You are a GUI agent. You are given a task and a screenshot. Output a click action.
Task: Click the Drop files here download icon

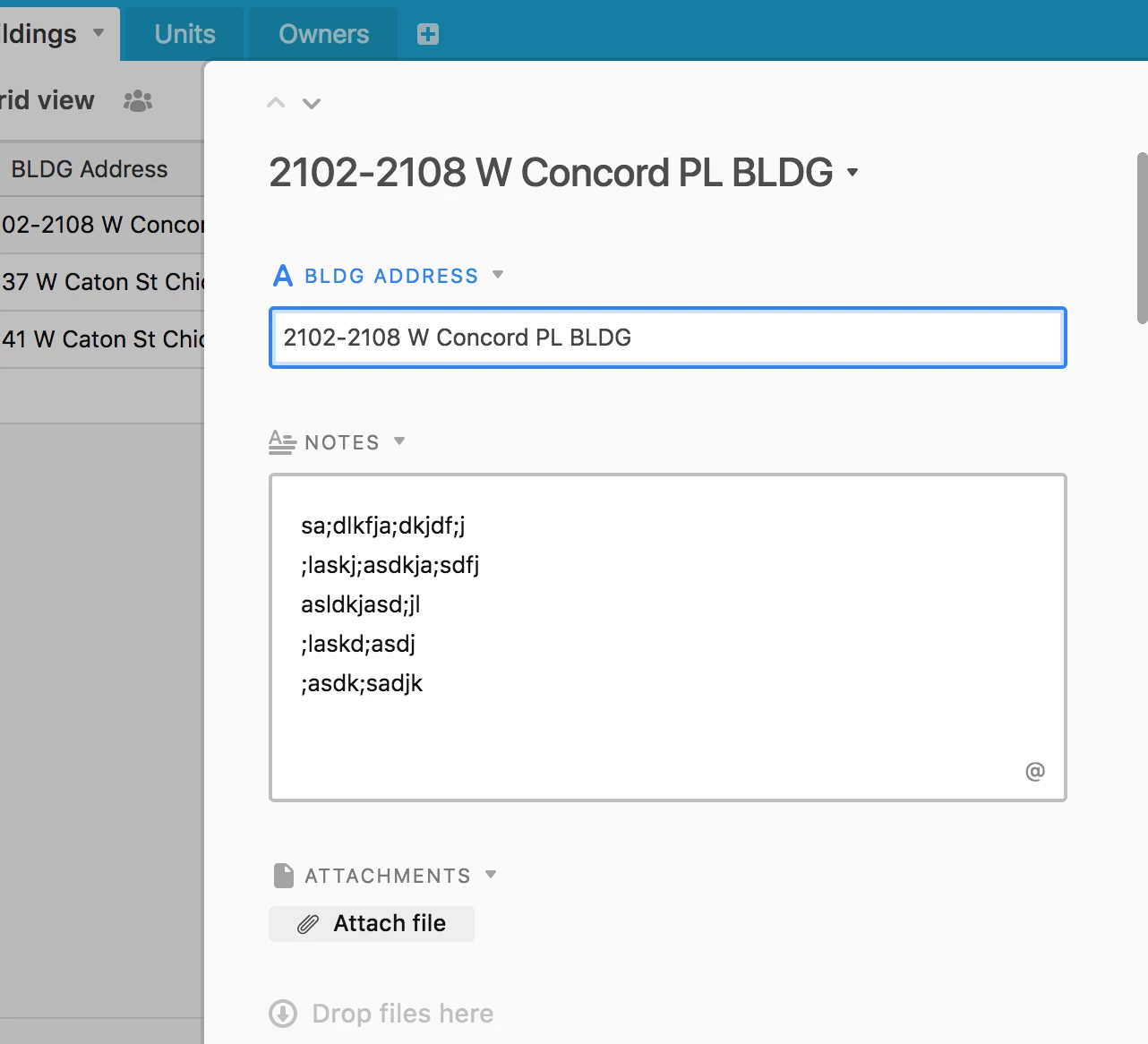(x=283, y=1014)
